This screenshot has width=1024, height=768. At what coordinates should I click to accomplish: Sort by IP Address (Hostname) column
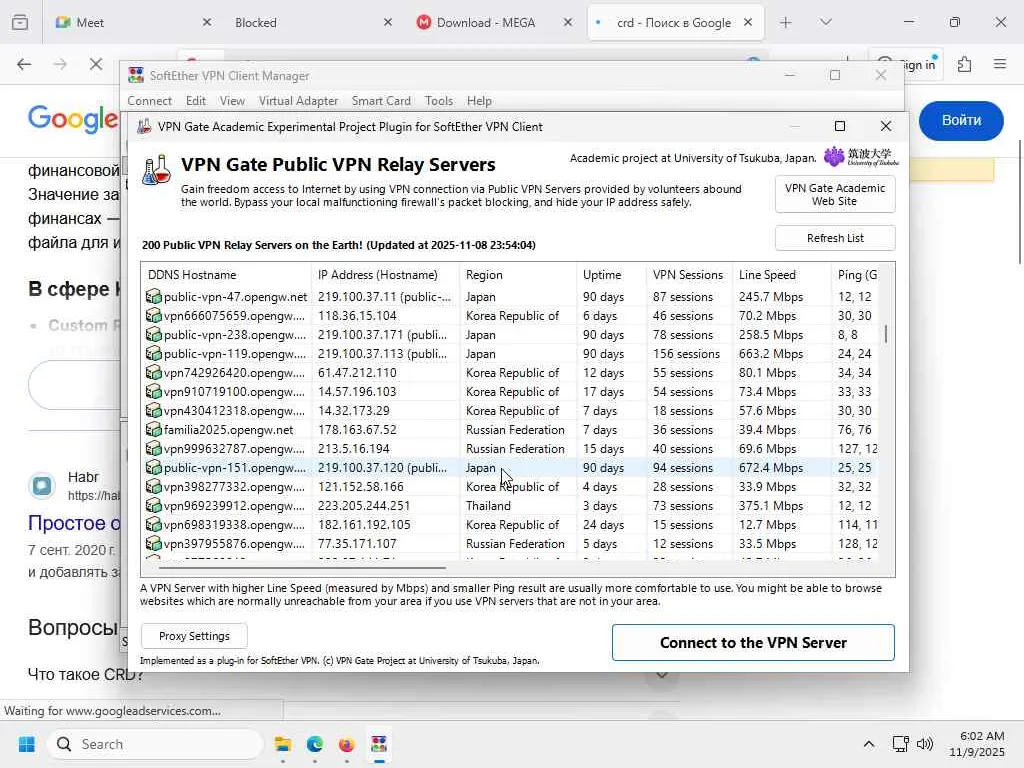pyautogui.click(x=385, y=275)
